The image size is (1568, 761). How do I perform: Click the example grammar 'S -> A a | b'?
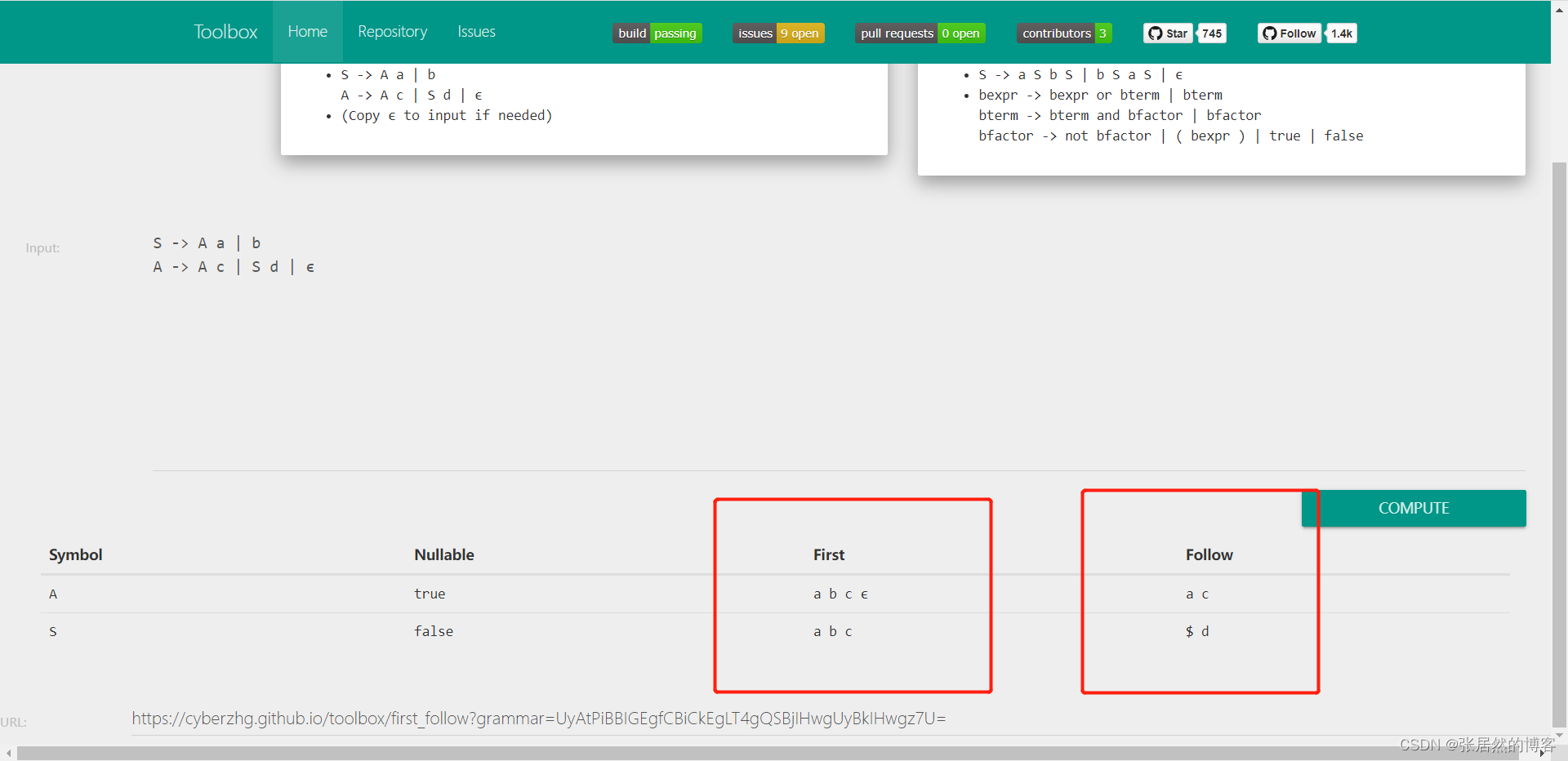[x=388, y=74]
